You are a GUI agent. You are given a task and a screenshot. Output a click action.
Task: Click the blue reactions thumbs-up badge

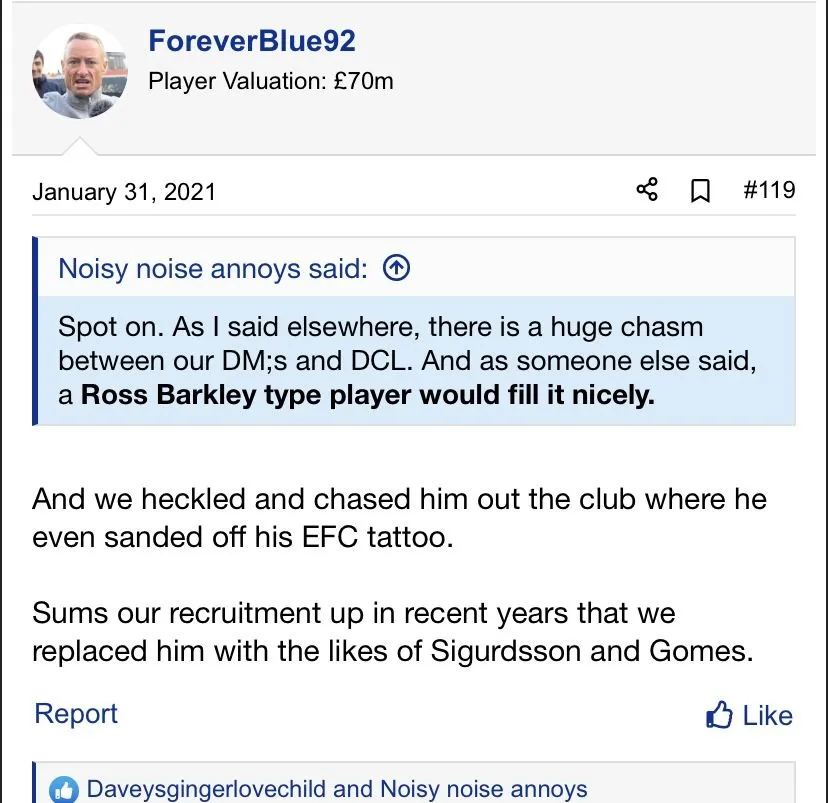(x=64, y=790)
